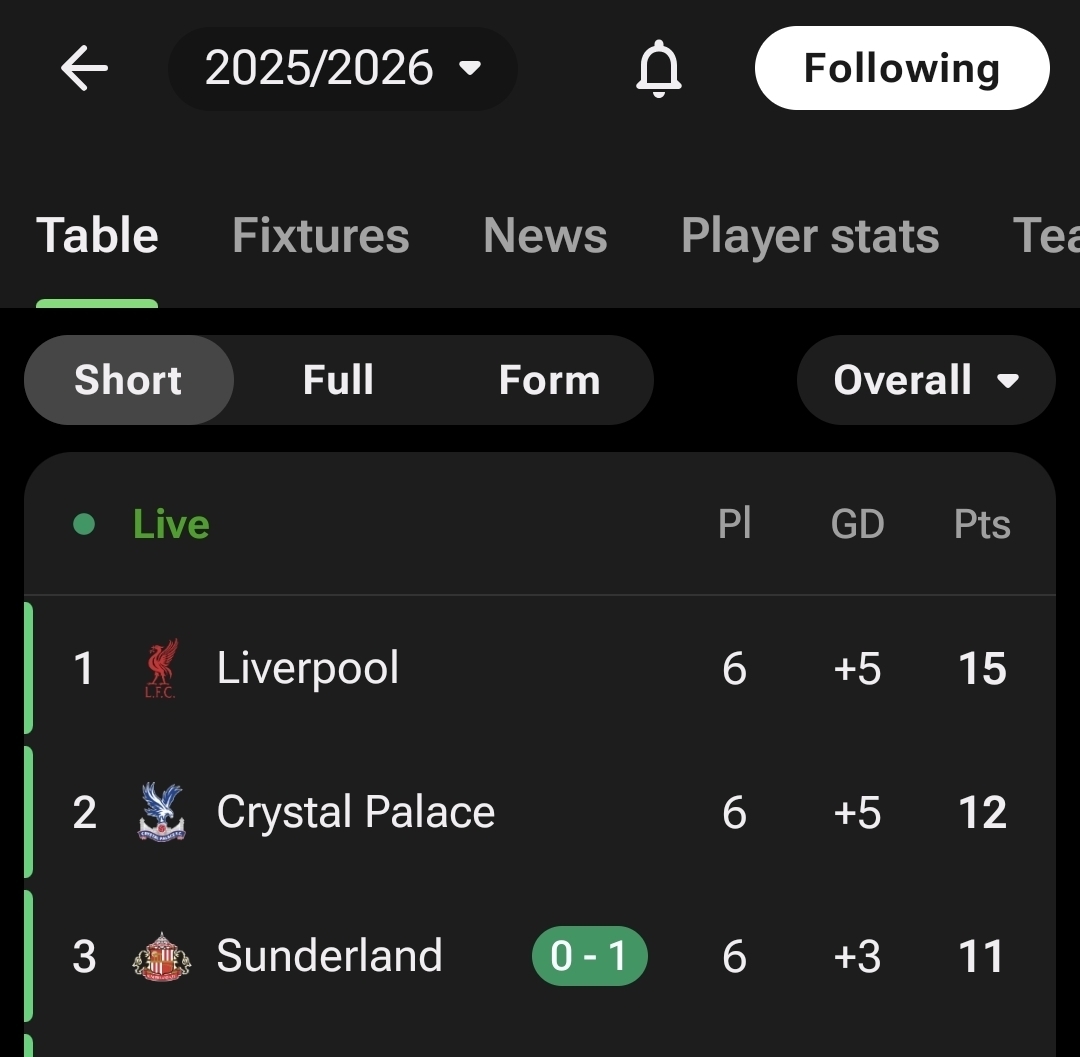This screenshot has height=1057, width=1080.
Task: Open the 2025/2026 season dropdown
Action: (x=343, y=69)
